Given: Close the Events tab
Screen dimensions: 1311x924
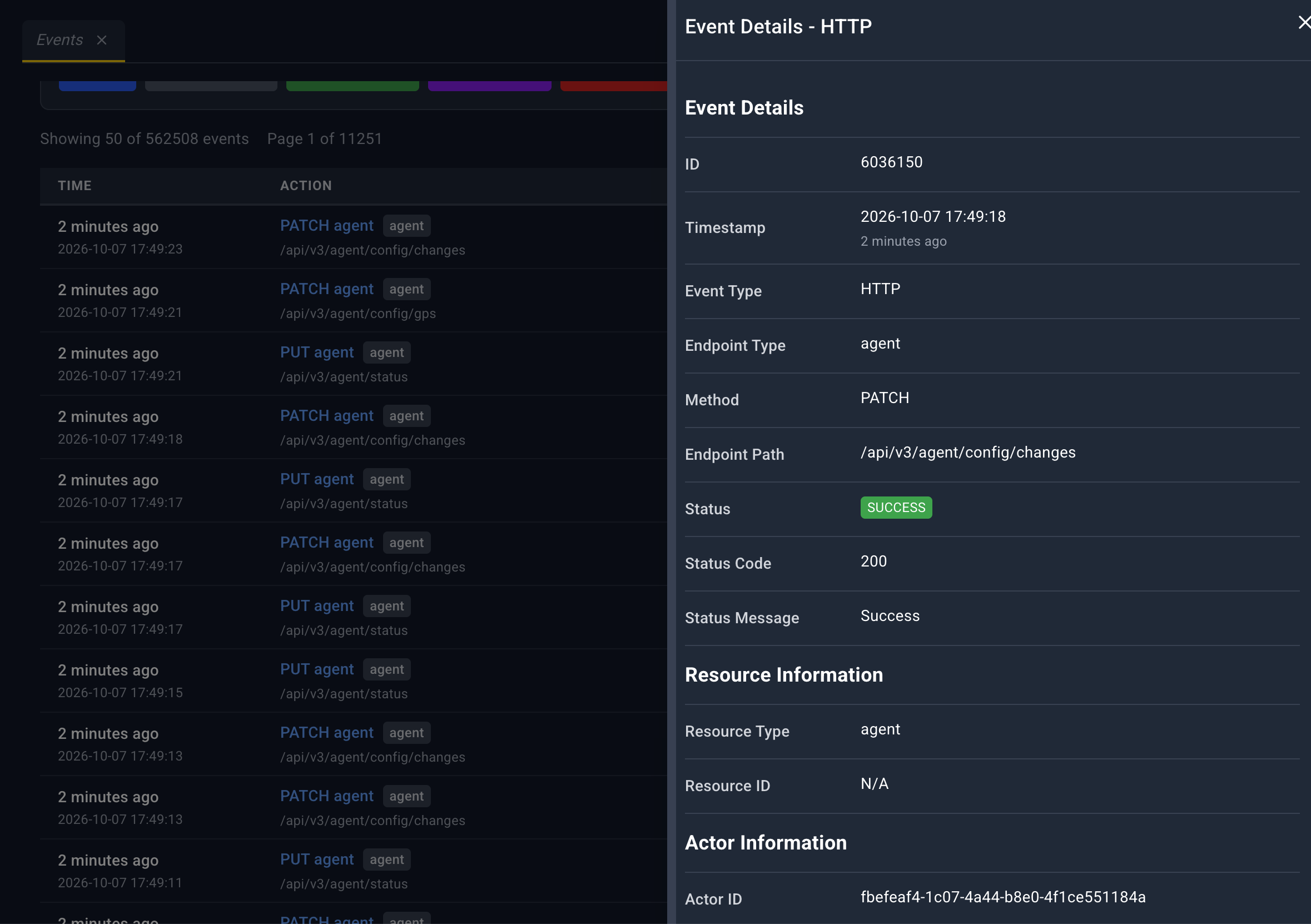Looking at the screenshot, I should (x=102, y=40).
